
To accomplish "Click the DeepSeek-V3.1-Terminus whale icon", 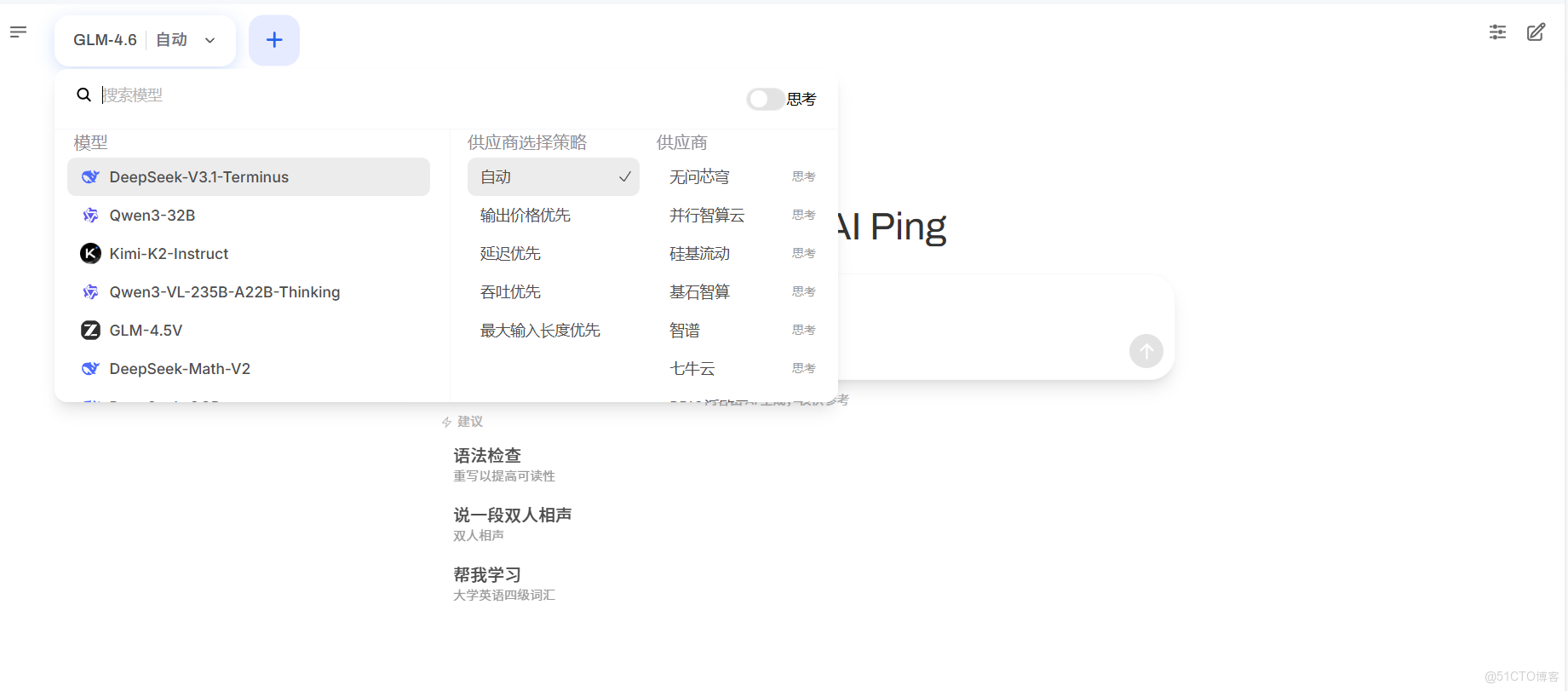I will pyautogui.click(x=90, y=177).
